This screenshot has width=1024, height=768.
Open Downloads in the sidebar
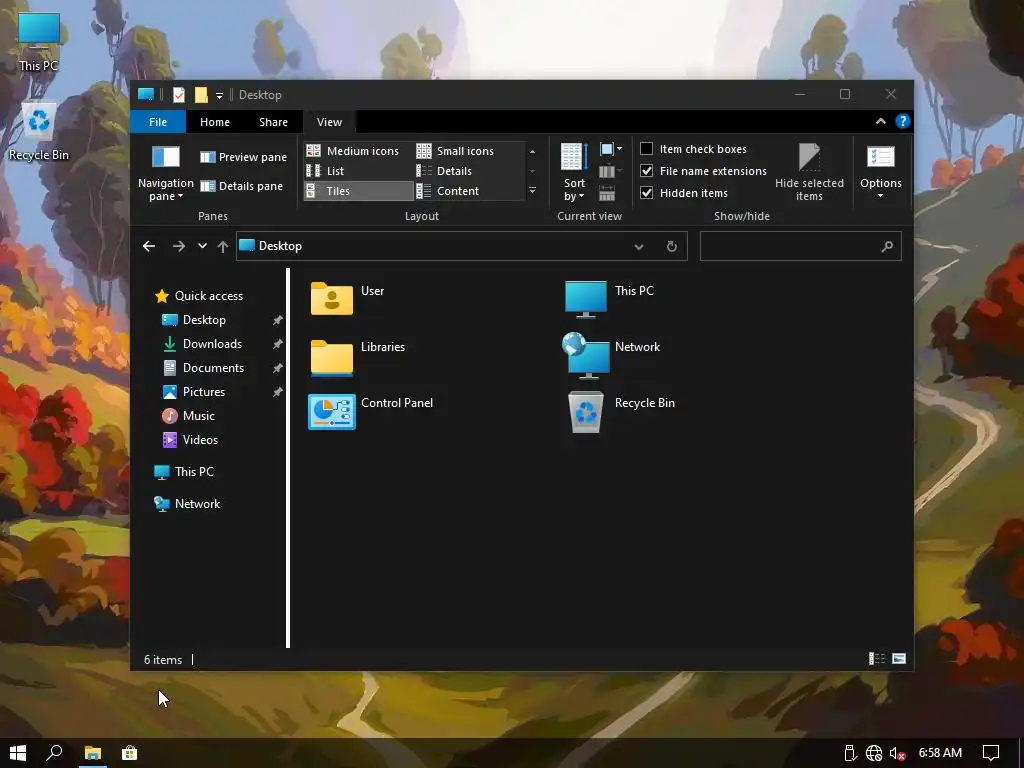(x=202, y=344)
